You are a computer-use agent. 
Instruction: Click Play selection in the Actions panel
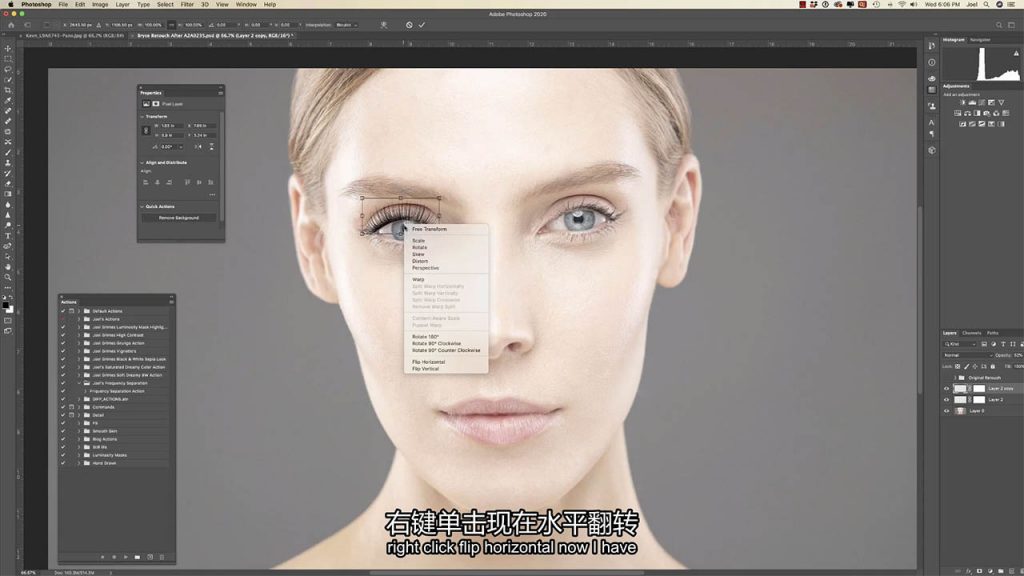click(x=125, y=557)
